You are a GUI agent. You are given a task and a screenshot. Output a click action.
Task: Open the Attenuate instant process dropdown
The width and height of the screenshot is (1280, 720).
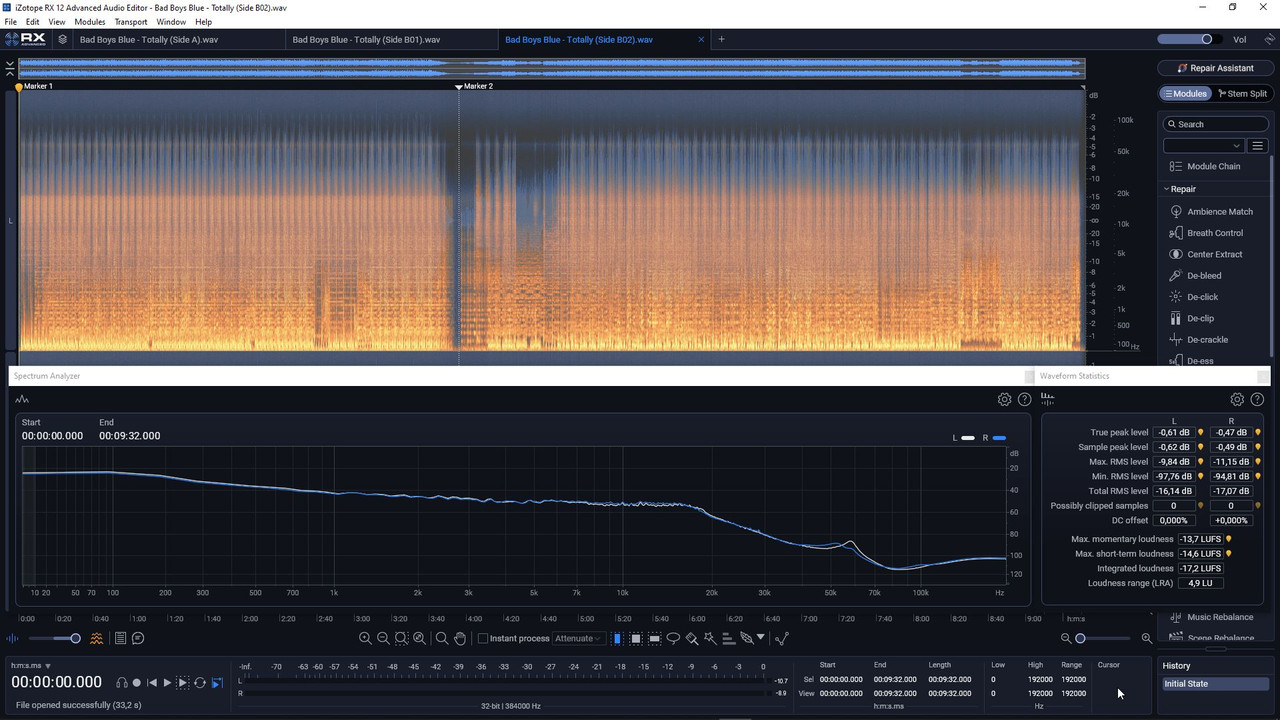pyautogui.click(x=578, y=638)
